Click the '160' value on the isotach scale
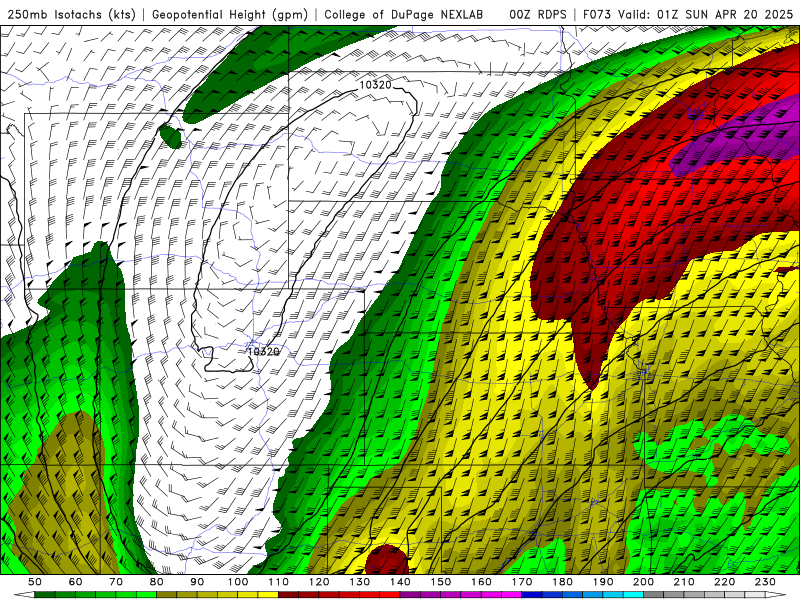Image resolution: width=800 pixels, height=600 pixels. coord(481,582)
